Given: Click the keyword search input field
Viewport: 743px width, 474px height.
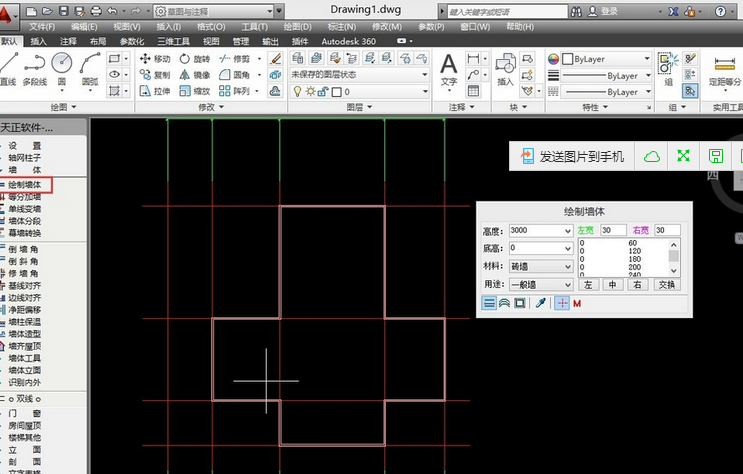Looking at the screenshot, I should pyautogui.click(x=507, y=11).
